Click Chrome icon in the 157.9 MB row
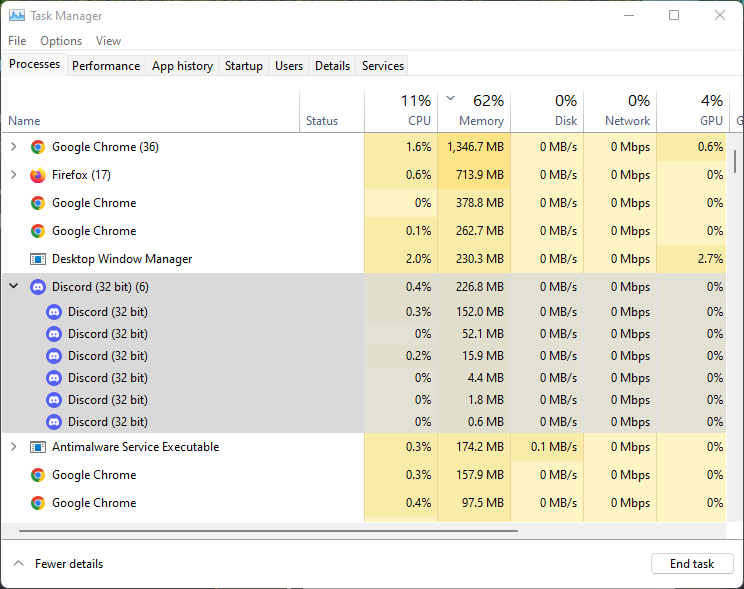Screen dimensions: 744x589 [x=38, y=475]
